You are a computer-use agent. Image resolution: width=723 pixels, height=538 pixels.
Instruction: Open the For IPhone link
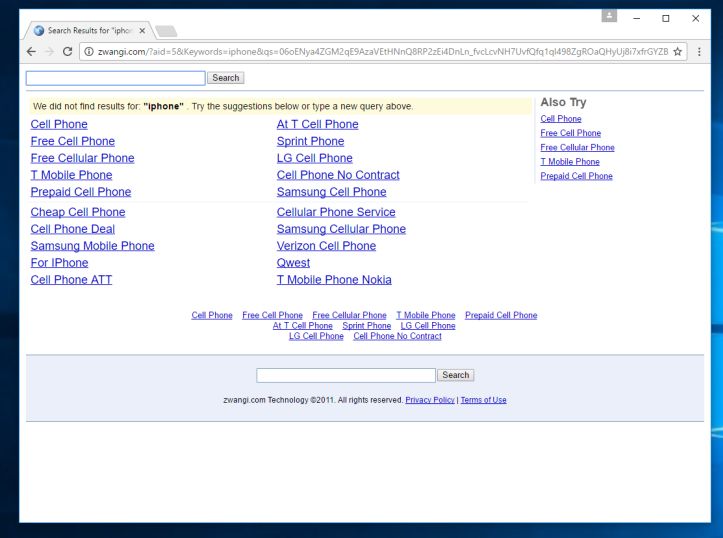[x=59, y=263]
